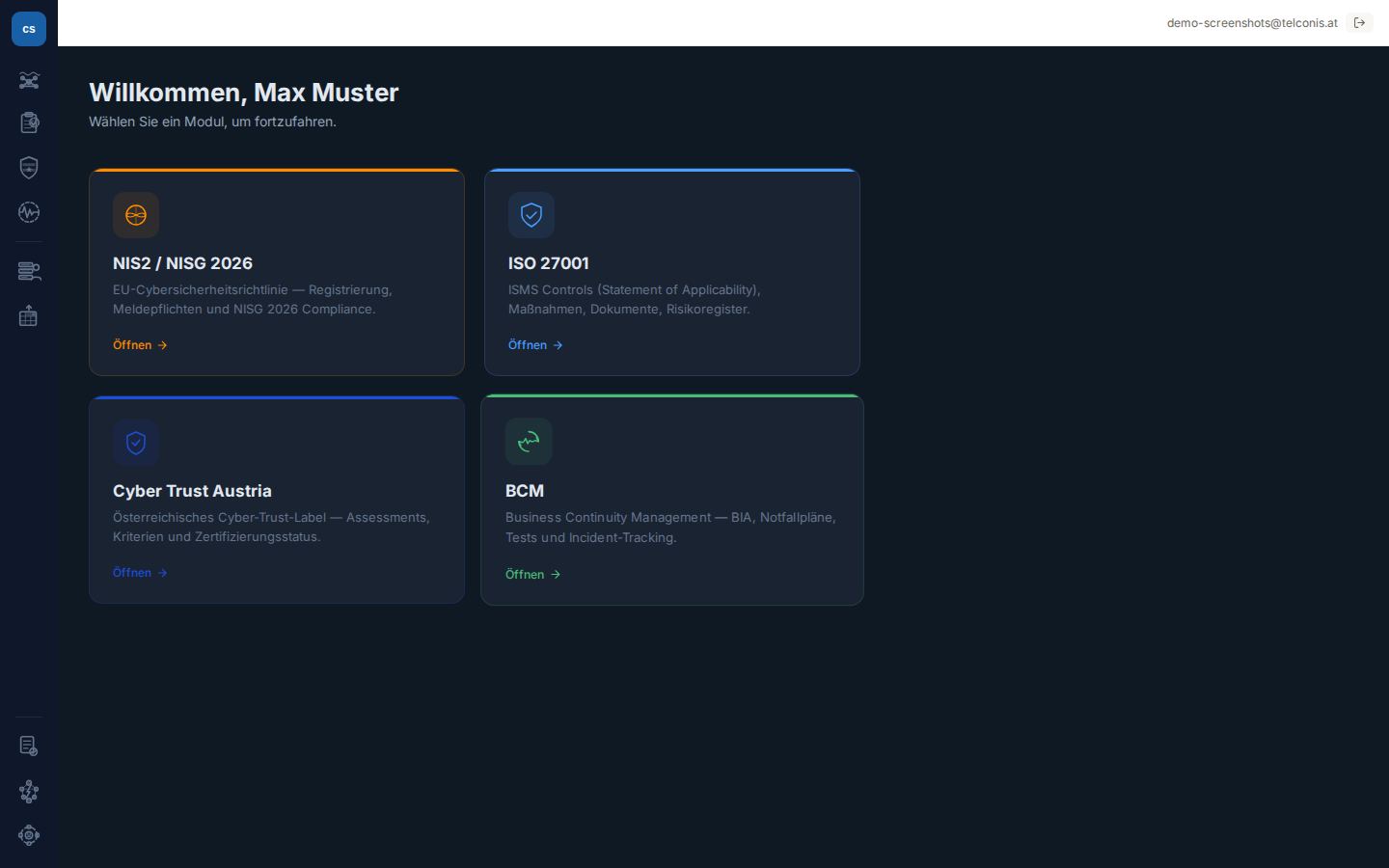Select the shield badge sidebar icon

coord(29,167)
